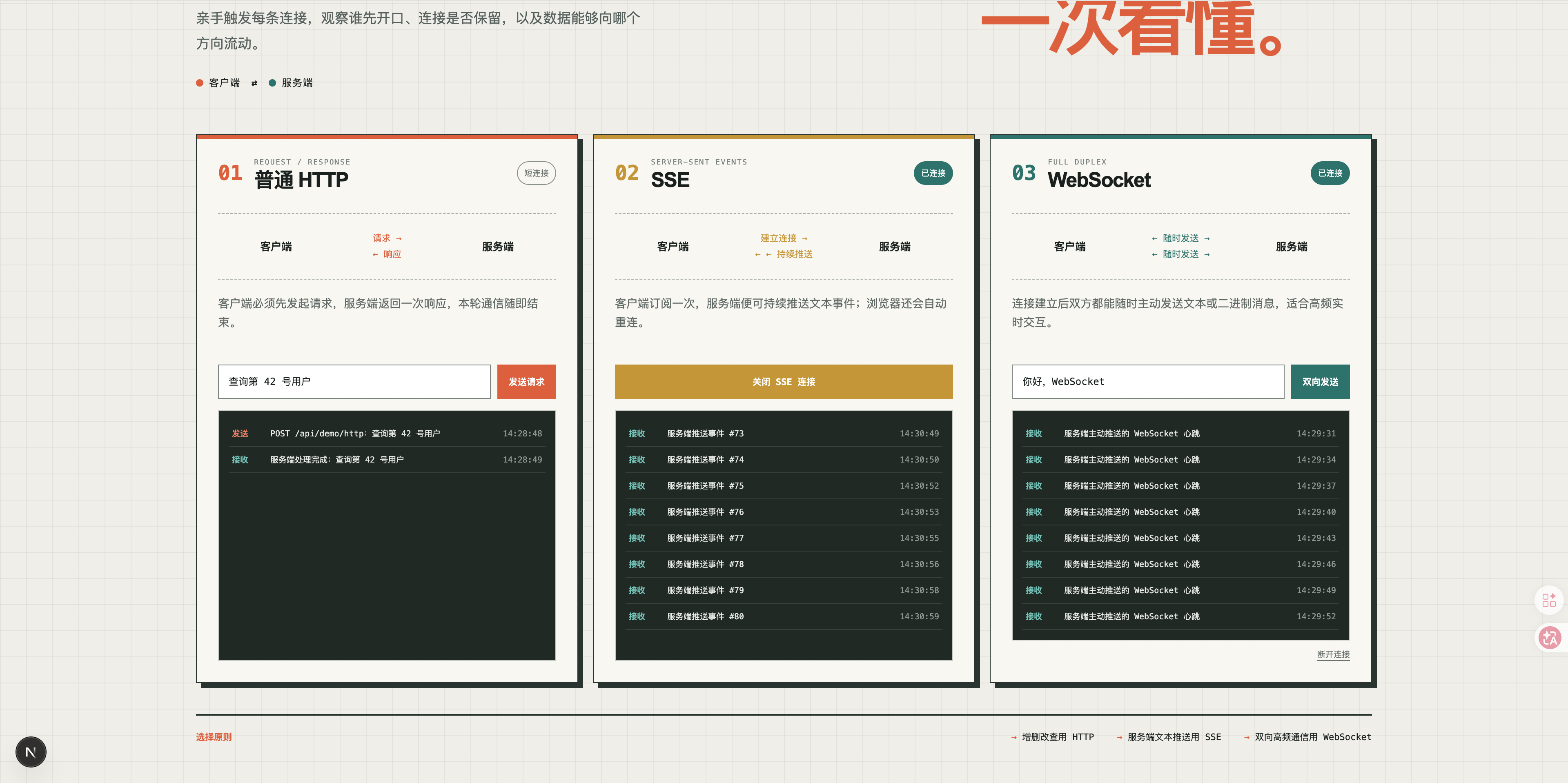Click the 01 card number
Screen dimensions: 1568x783
[x=230, y=173]
